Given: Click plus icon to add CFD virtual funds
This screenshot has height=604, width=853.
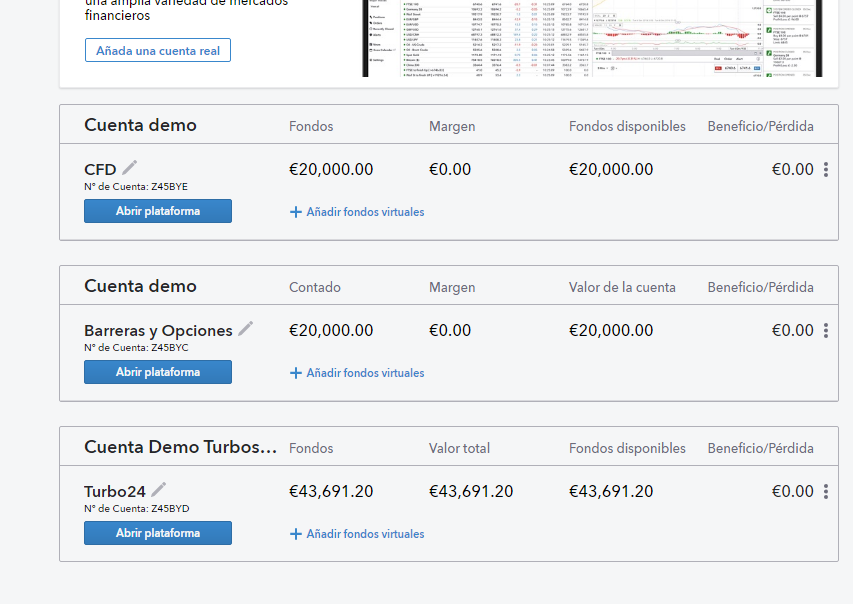Looking at the screenshot, I should (295, 212).
